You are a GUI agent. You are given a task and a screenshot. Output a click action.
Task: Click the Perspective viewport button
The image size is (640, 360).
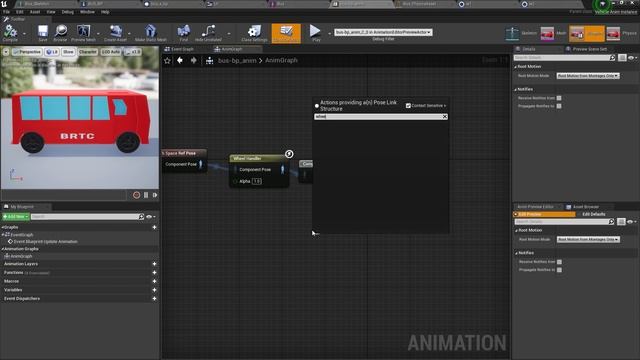pyautogui.click(x=27, y=52)
